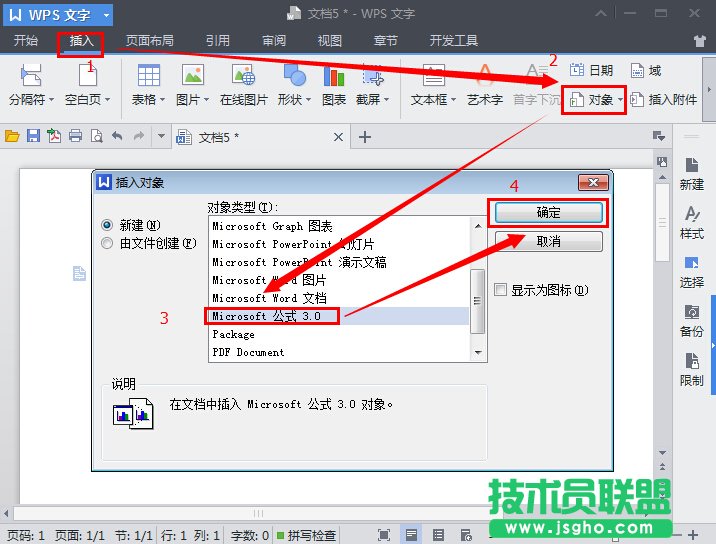
Task: Export to PDF from quick toolbar
Action: (x=54, y=136)
